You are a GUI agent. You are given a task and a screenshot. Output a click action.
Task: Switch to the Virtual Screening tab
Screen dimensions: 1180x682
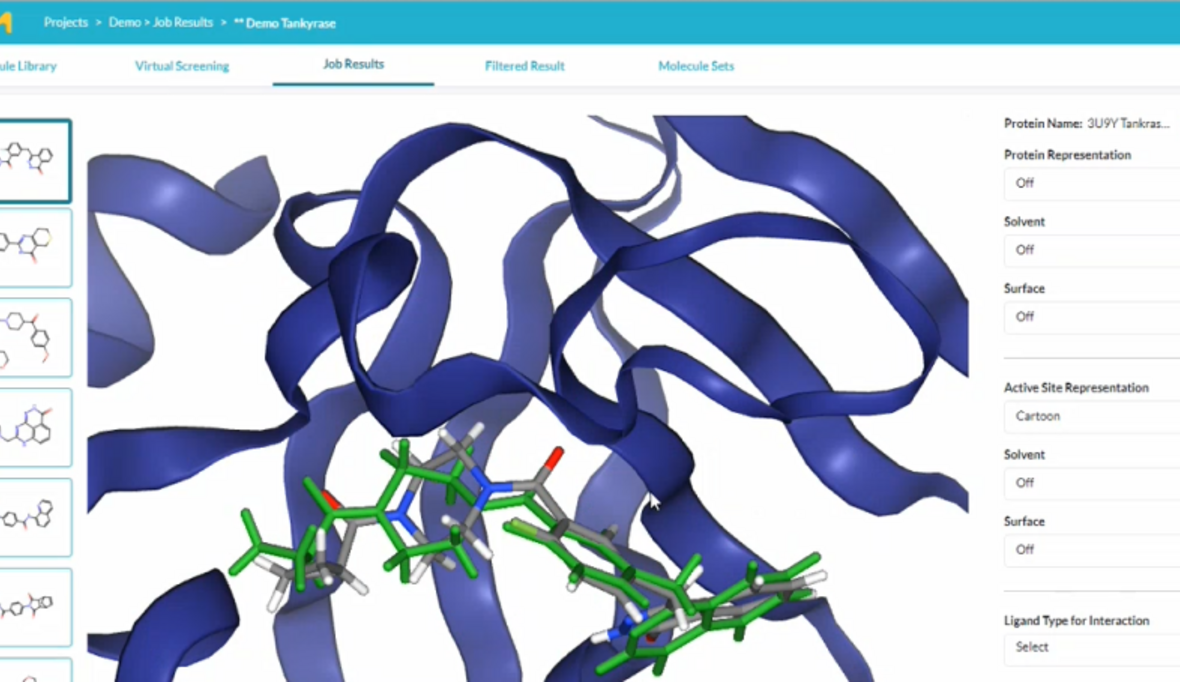pos(182,66)
